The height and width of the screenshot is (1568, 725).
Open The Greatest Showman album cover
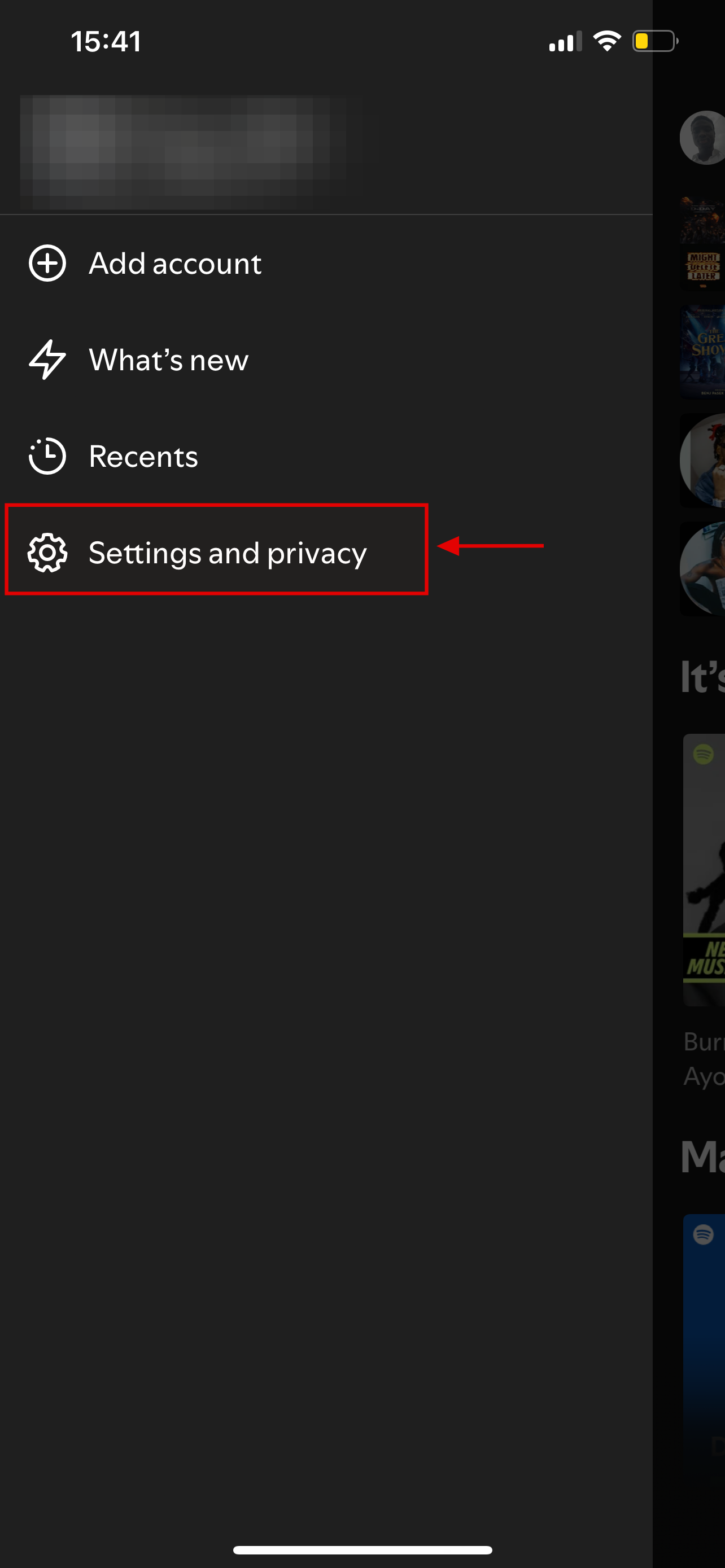[703, 352]
